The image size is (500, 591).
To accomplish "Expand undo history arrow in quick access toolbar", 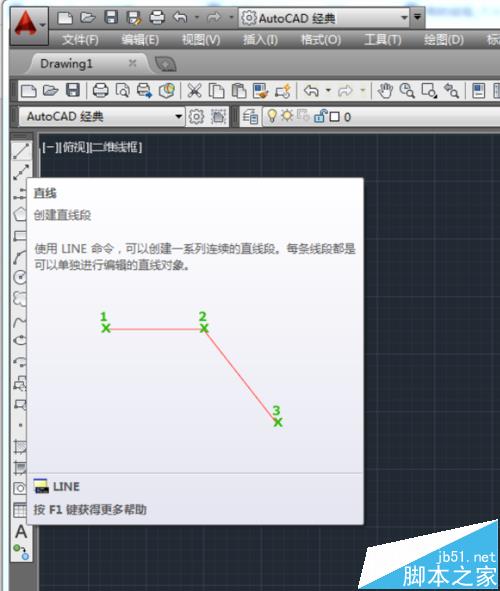I will click(197, 17).
